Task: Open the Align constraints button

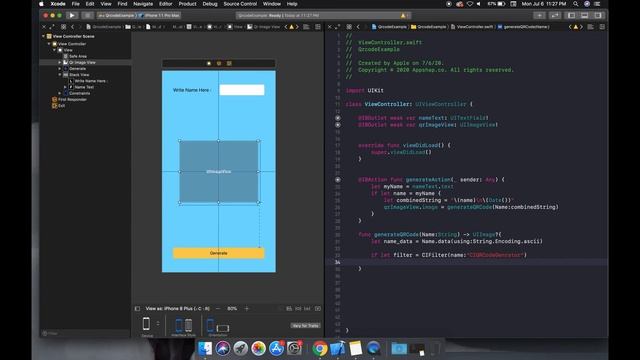Action: pos(289,309)
